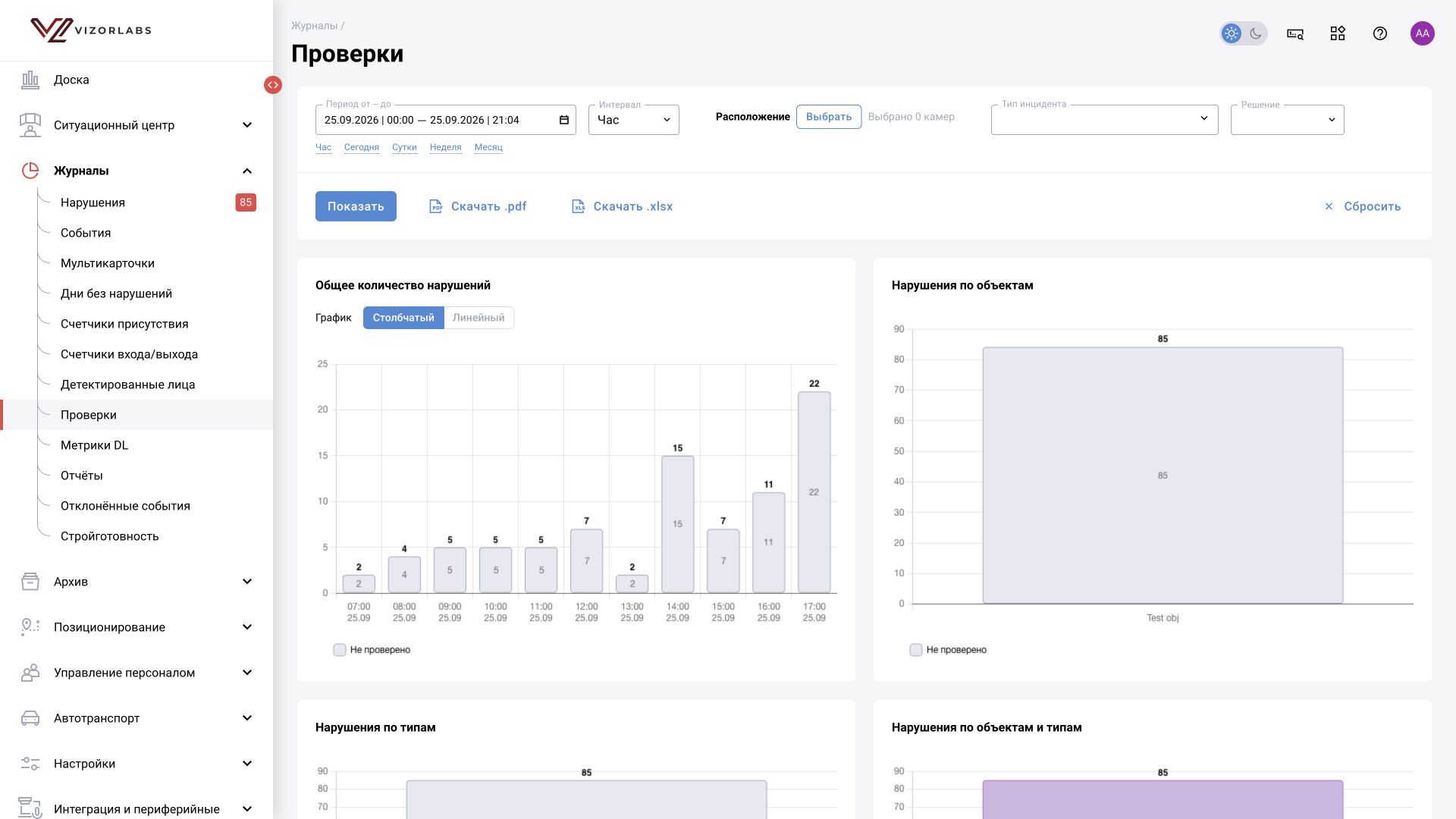Expand Ситуационный центр section chevron
This screenshot has width=1456, height=819.
[247, 125]
